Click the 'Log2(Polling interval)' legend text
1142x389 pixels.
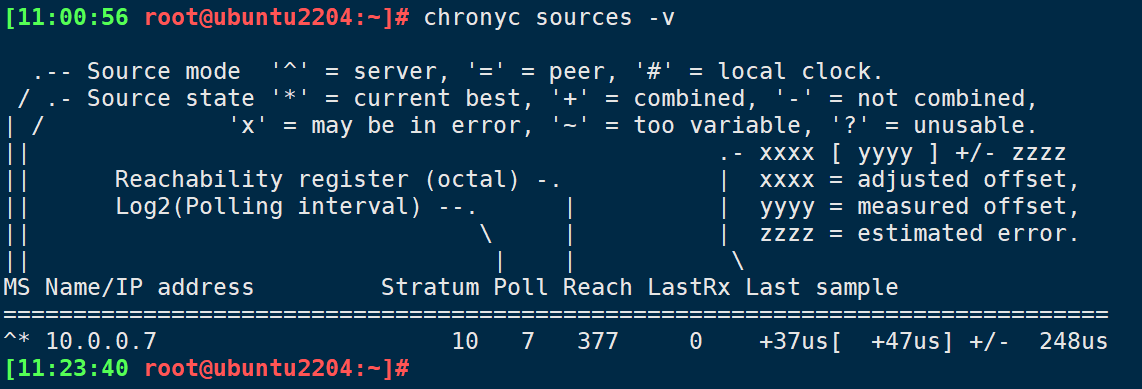269,206
